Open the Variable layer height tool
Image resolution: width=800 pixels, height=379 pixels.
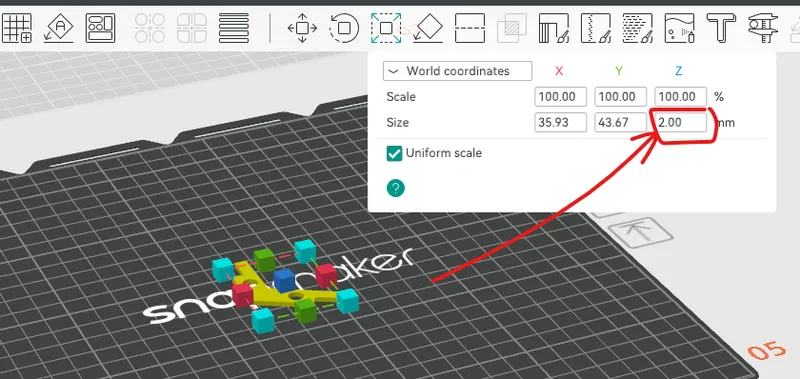(x=234, y=28)
